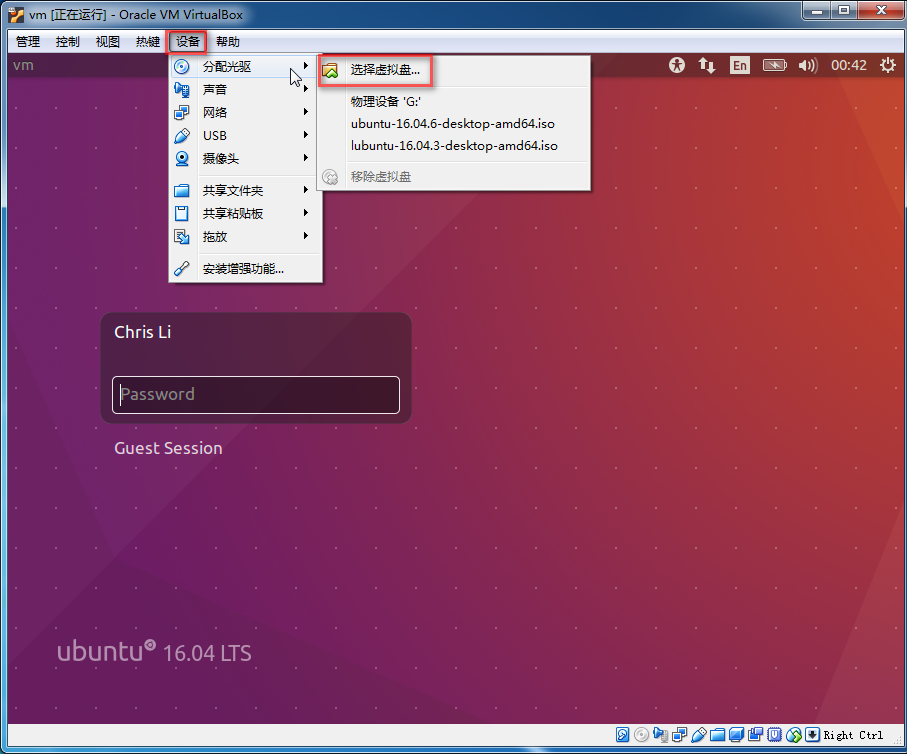
Task: Expand the 共享粘贴板 submenu arrow
Action: click(x=305, y=213)
